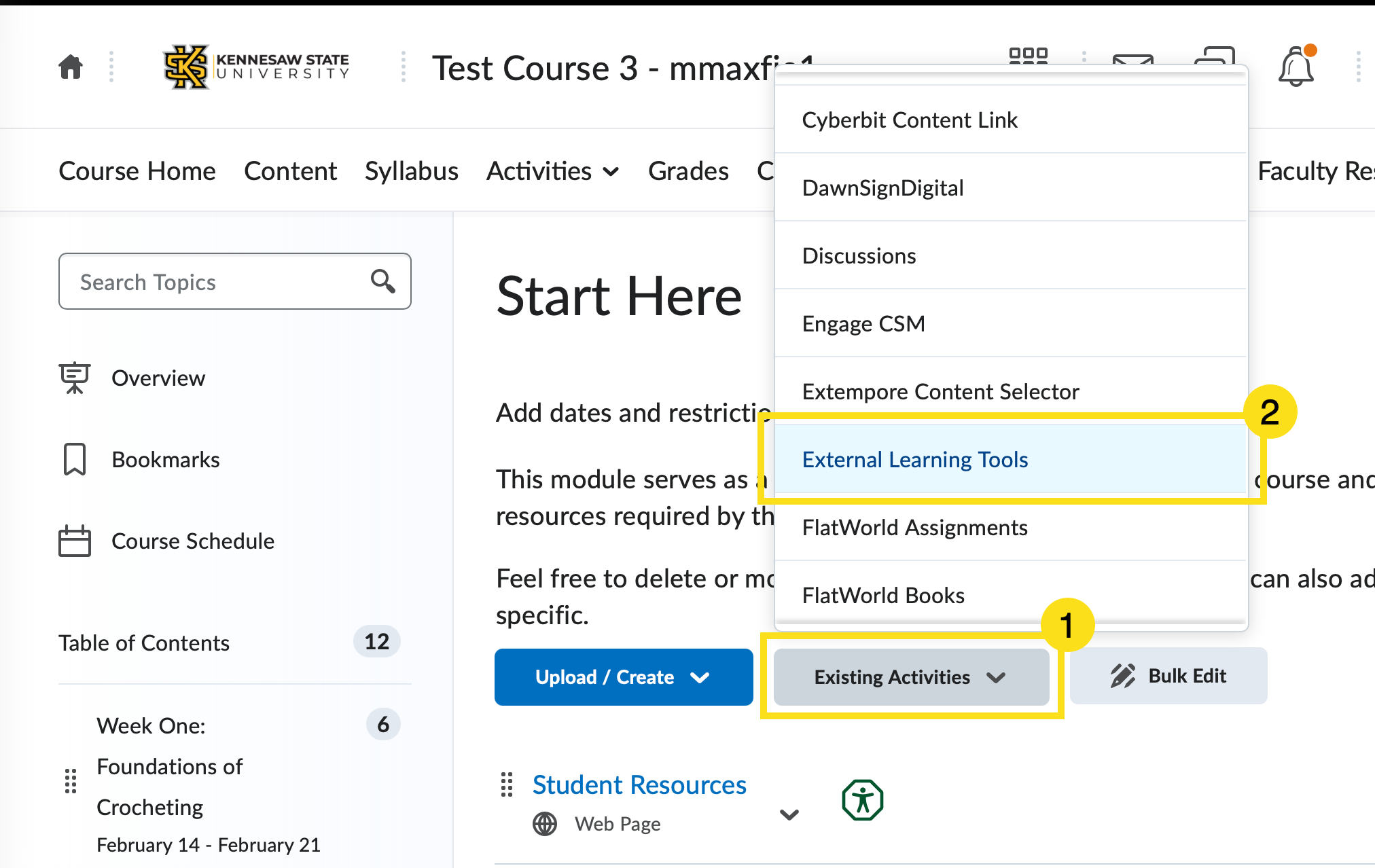Expand the Activities navigation dropdown
The image size is (1375, 868).
click(x=552, y=171)
